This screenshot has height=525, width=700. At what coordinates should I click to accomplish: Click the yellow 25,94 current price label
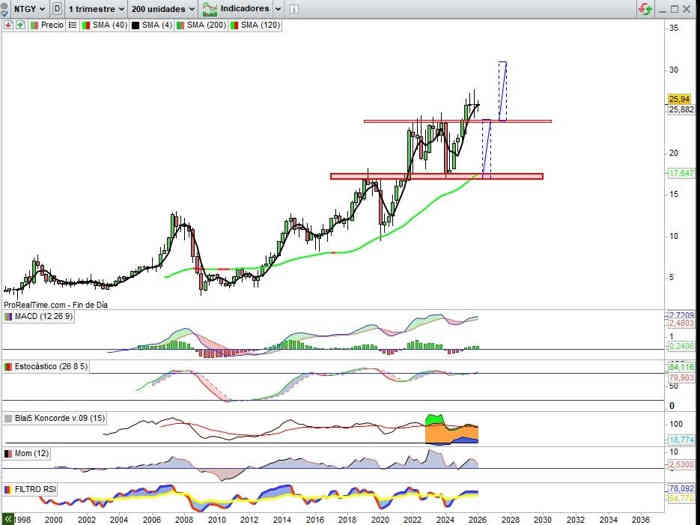coord(676,99)
